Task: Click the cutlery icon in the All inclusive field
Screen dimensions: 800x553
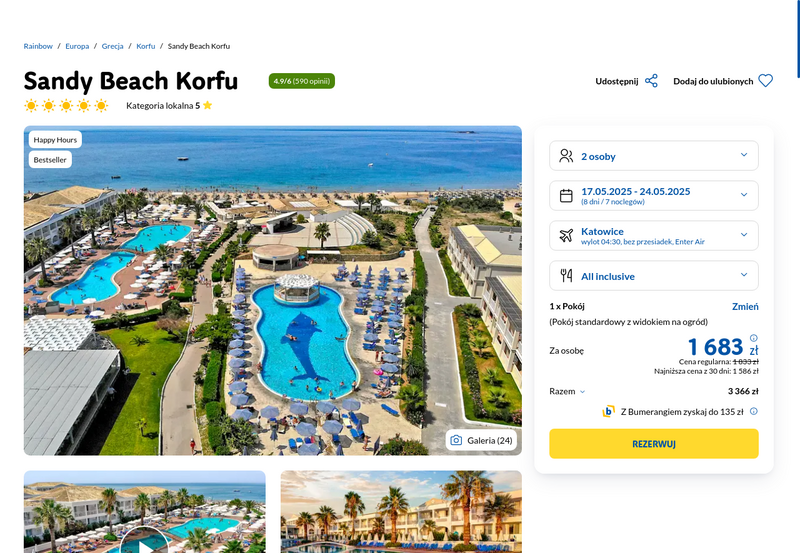Action: click(566, 275)
